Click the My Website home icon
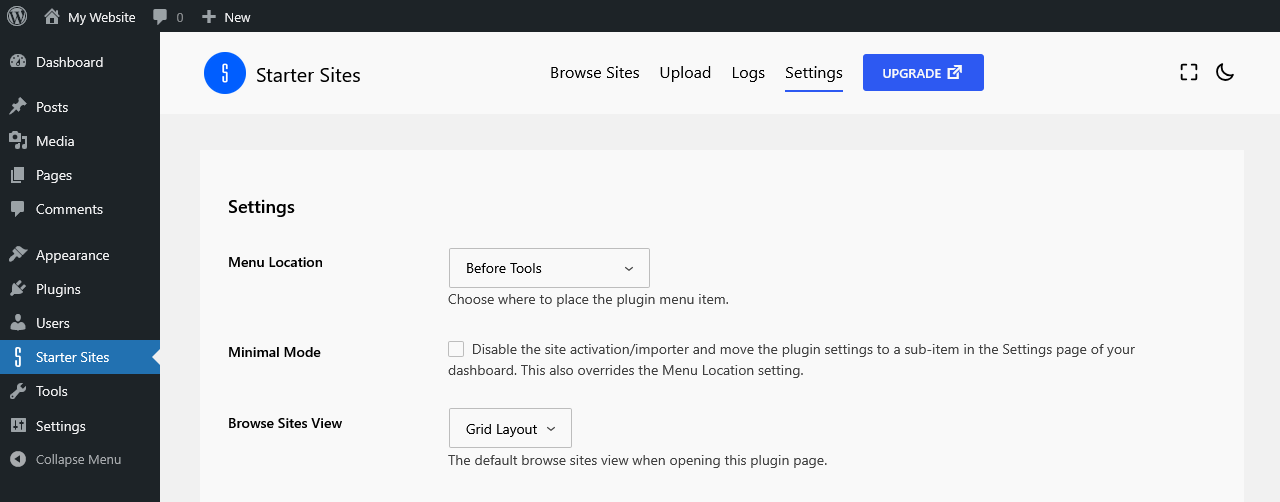This screenshot has width=1280, height=502. pyautogui.click(x=52, y=16)
